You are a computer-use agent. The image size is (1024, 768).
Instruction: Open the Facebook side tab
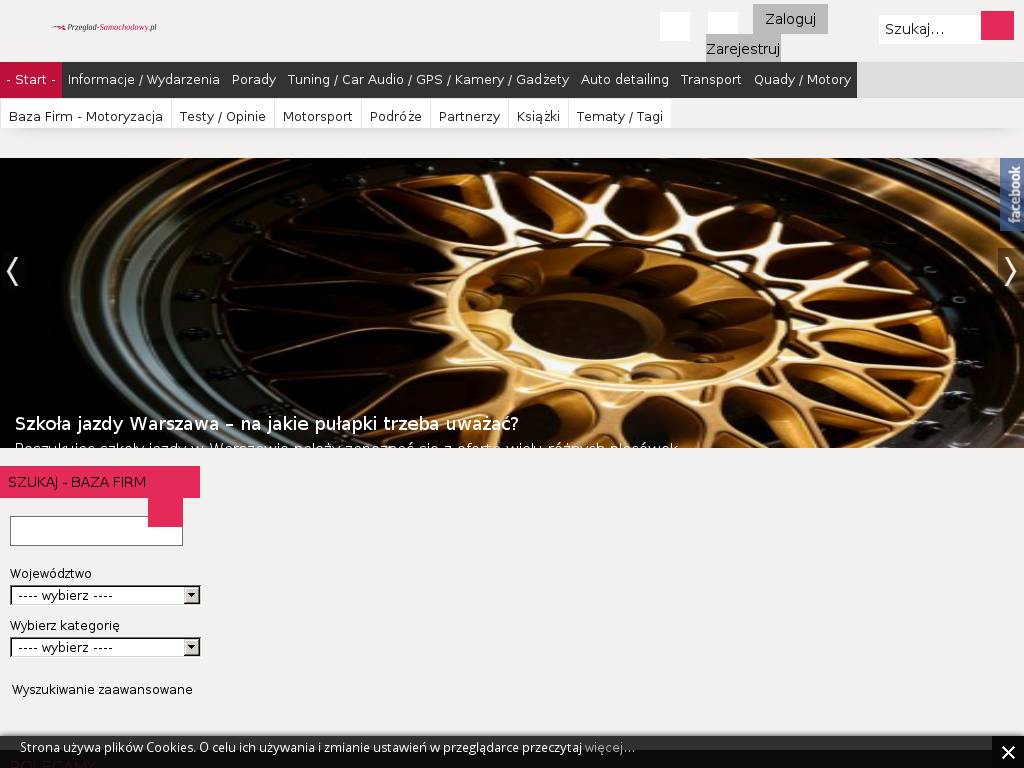click(x=1012, y=194)
